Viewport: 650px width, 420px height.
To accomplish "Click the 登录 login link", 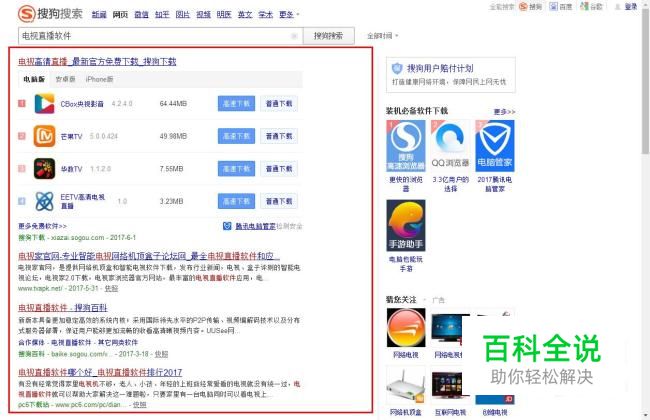I will pyautogui.click(x=631, y=7).
